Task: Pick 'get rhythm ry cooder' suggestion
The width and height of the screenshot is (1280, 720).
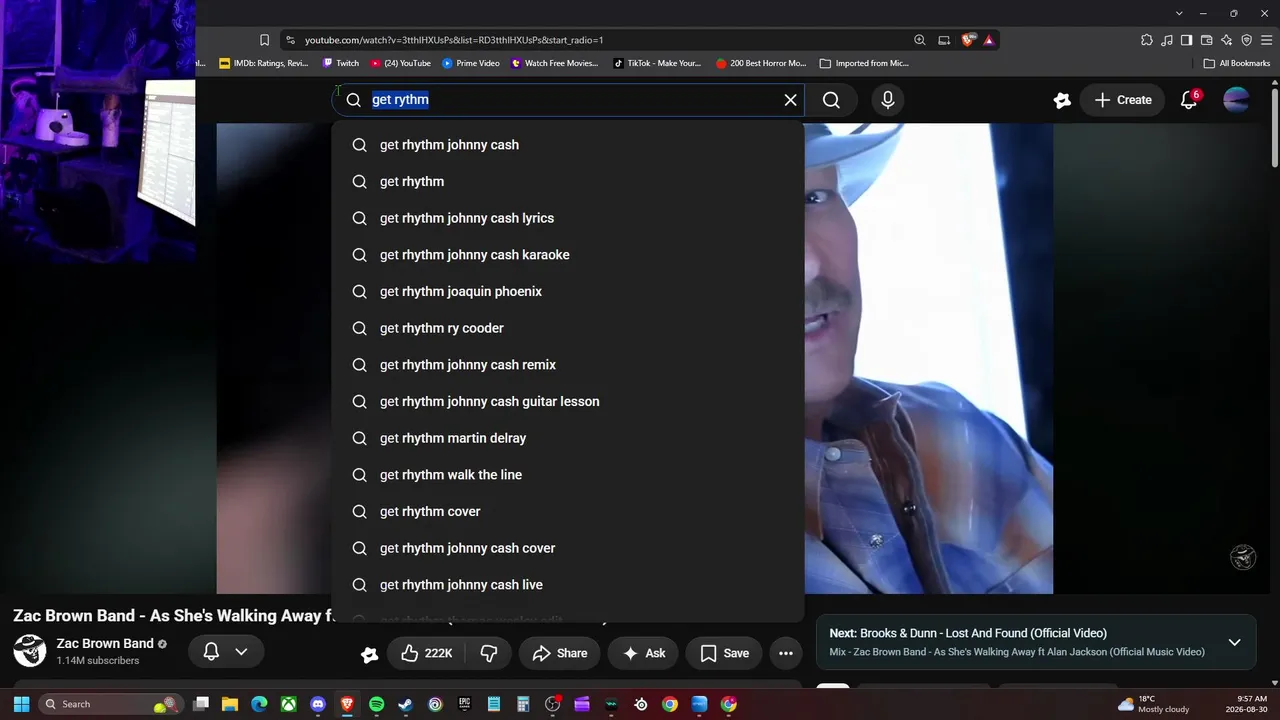Action: click(568, 328)
